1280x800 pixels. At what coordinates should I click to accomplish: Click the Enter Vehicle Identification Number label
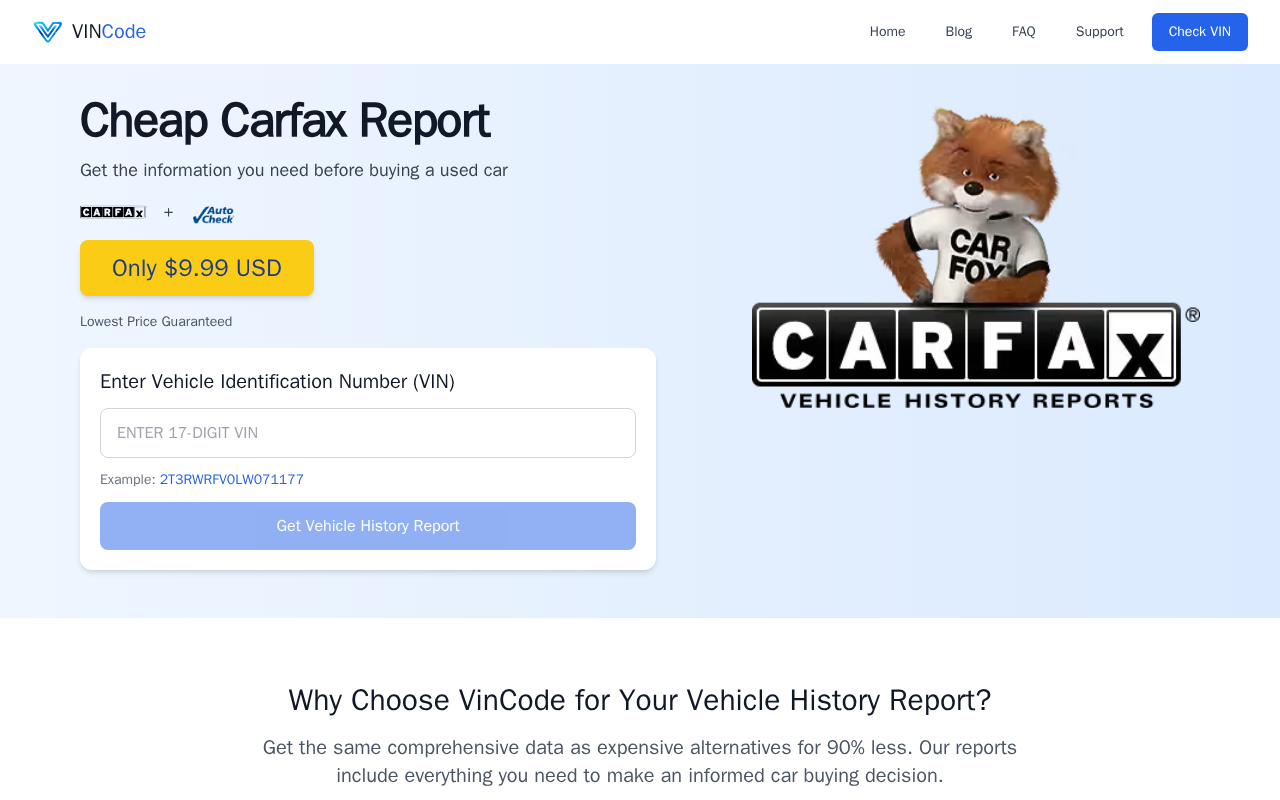pyautogui.click(x=278, y=382)
